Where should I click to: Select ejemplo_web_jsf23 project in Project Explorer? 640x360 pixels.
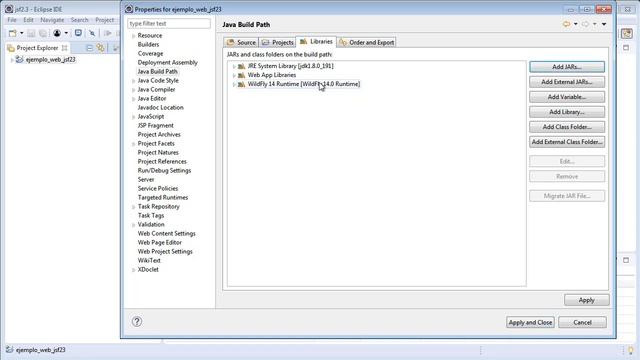pos(50,60)
